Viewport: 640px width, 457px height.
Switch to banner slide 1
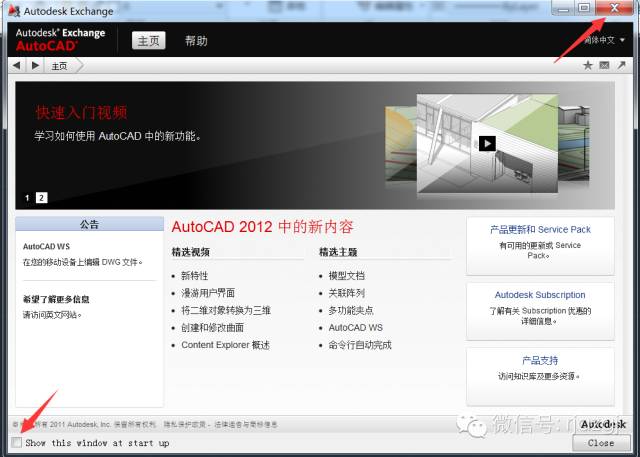click(x=27, y=197)
